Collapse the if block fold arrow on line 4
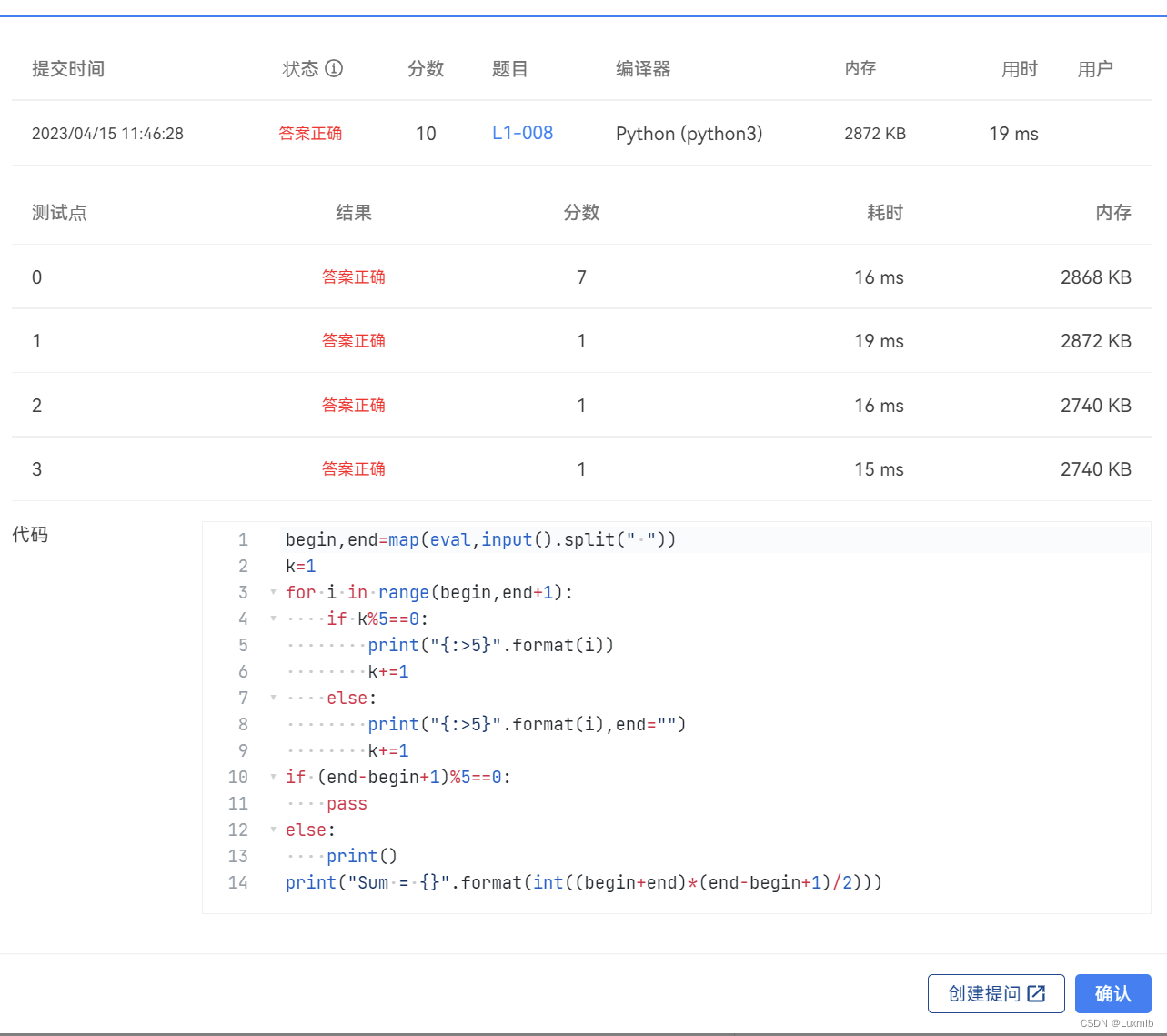This screenshot has width=1167, height=1036. click(272, 619)
